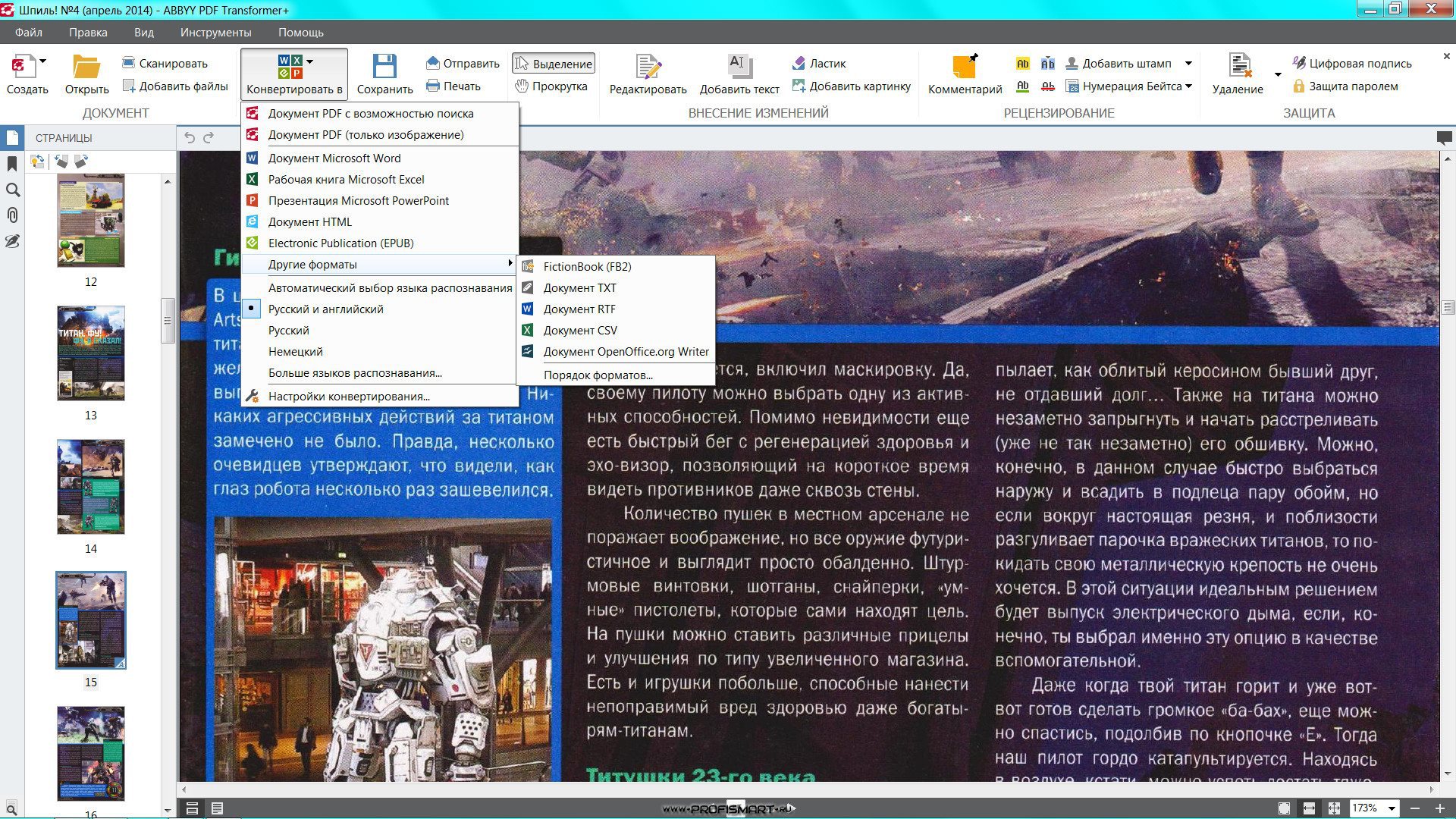Click Цифровая подпись button
The image size is (1456, 819).
(1353, 64)
